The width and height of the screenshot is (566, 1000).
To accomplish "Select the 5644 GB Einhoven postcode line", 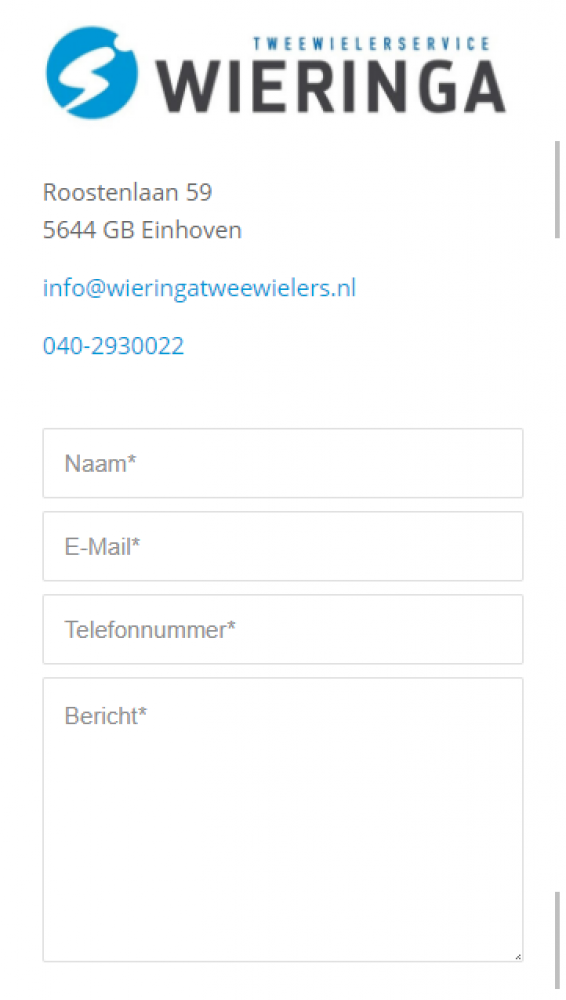I will pos(142,230).
